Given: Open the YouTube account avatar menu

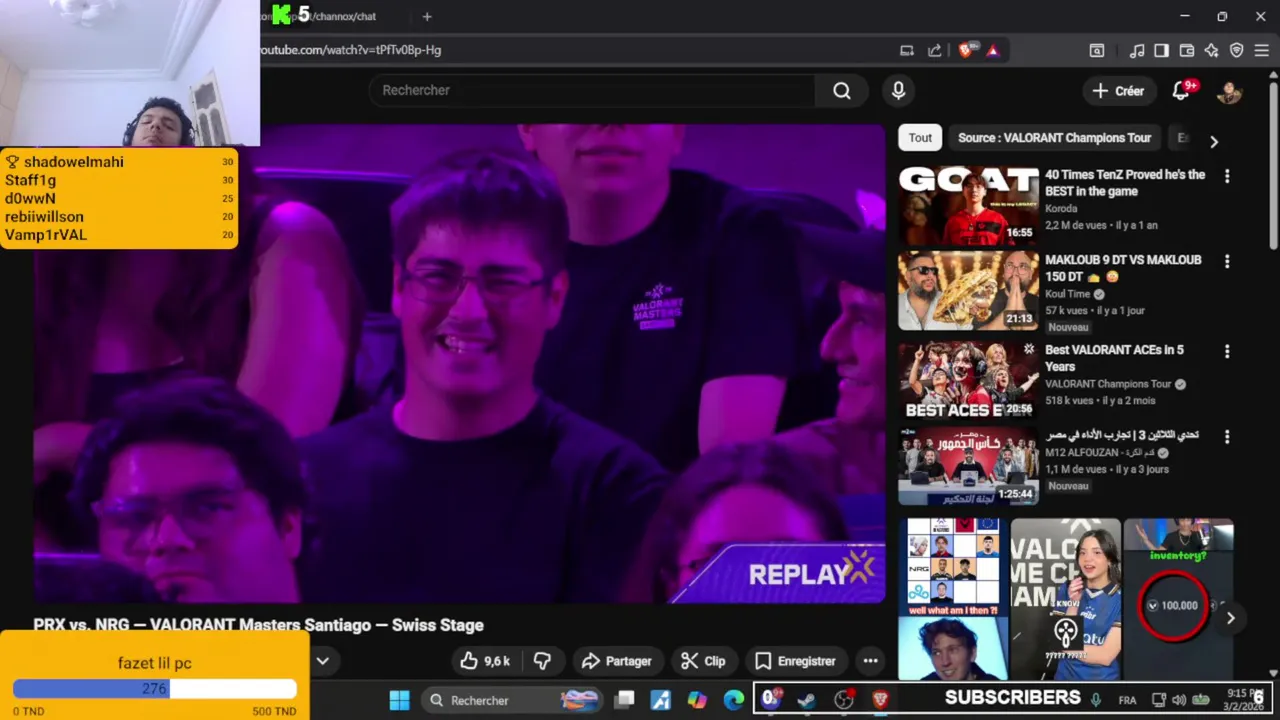Looking at the screenshot, I should click(1229, 91).
